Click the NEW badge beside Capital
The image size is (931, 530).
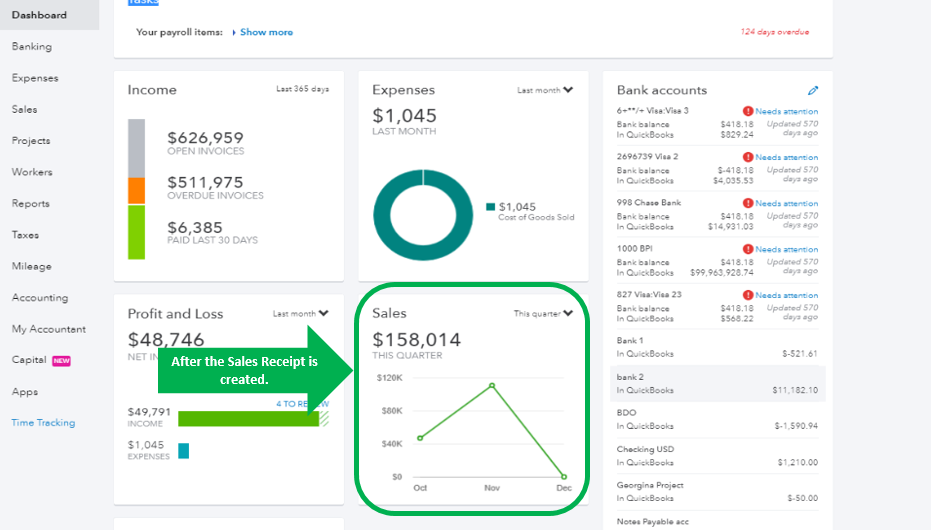coord(61,360)
